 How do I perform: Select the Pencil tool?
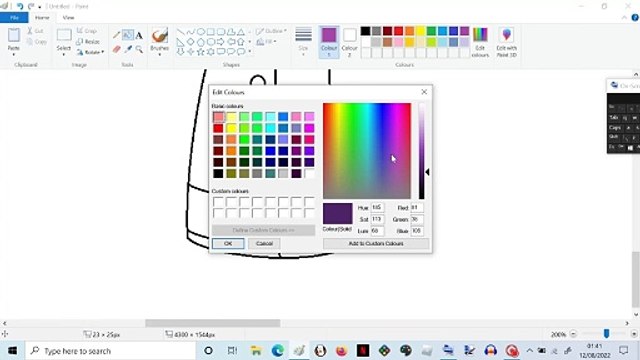point(116,36)
